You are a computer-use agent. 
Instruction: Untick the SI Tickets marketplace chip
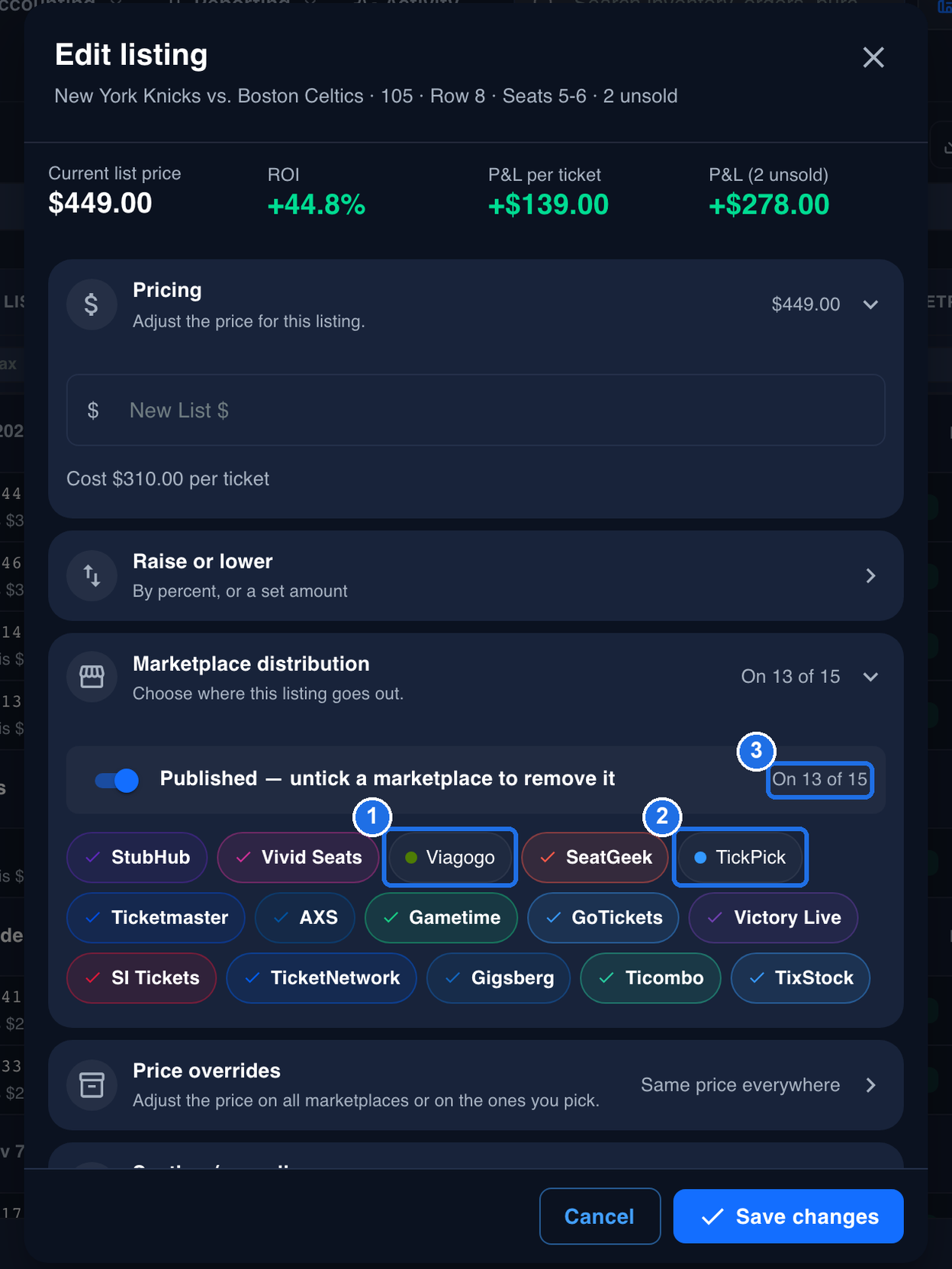coord(142,978)
